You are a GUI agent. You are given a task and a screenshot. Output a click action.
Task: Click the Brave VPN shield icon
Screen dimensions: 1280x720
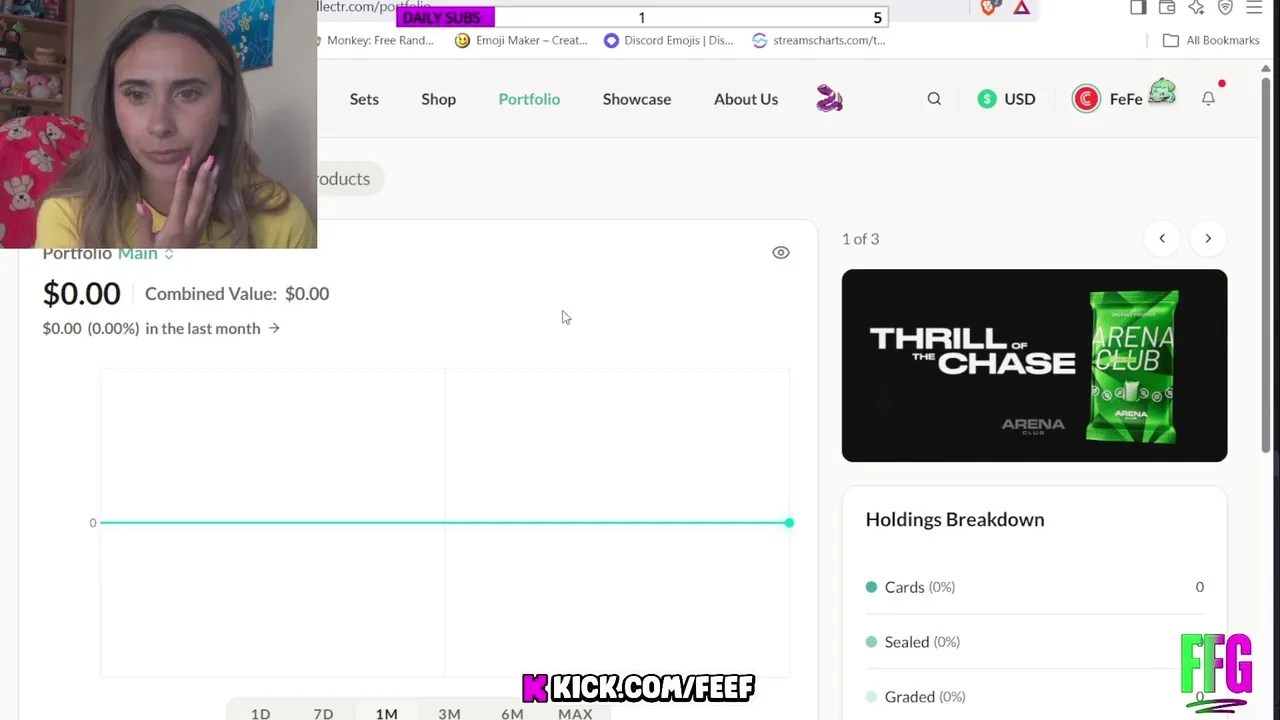[x=1225, y=8]
